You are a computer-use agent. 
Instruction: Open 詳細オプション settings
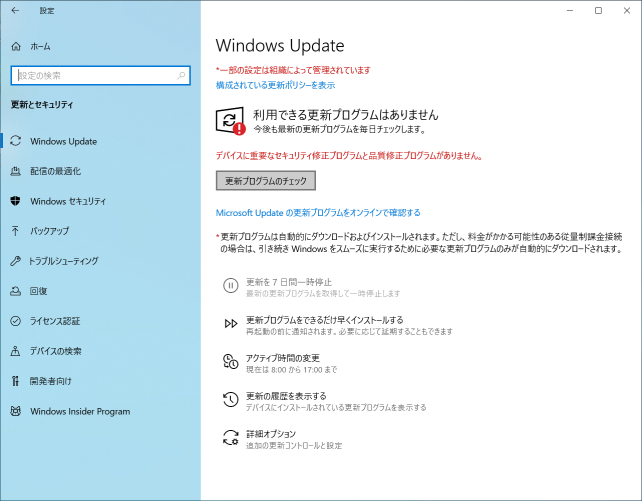[271, 434]
